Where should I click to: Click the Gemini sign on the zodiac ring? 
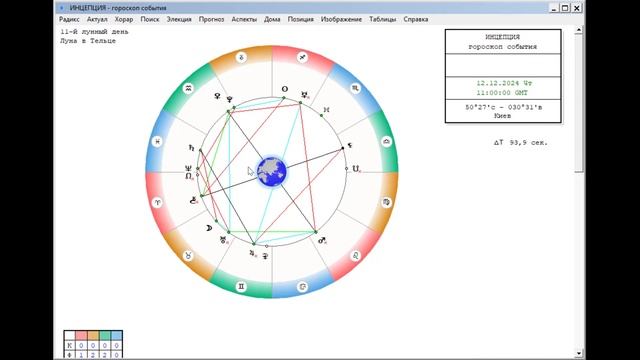pyautogui.click(x=241, y=287)
